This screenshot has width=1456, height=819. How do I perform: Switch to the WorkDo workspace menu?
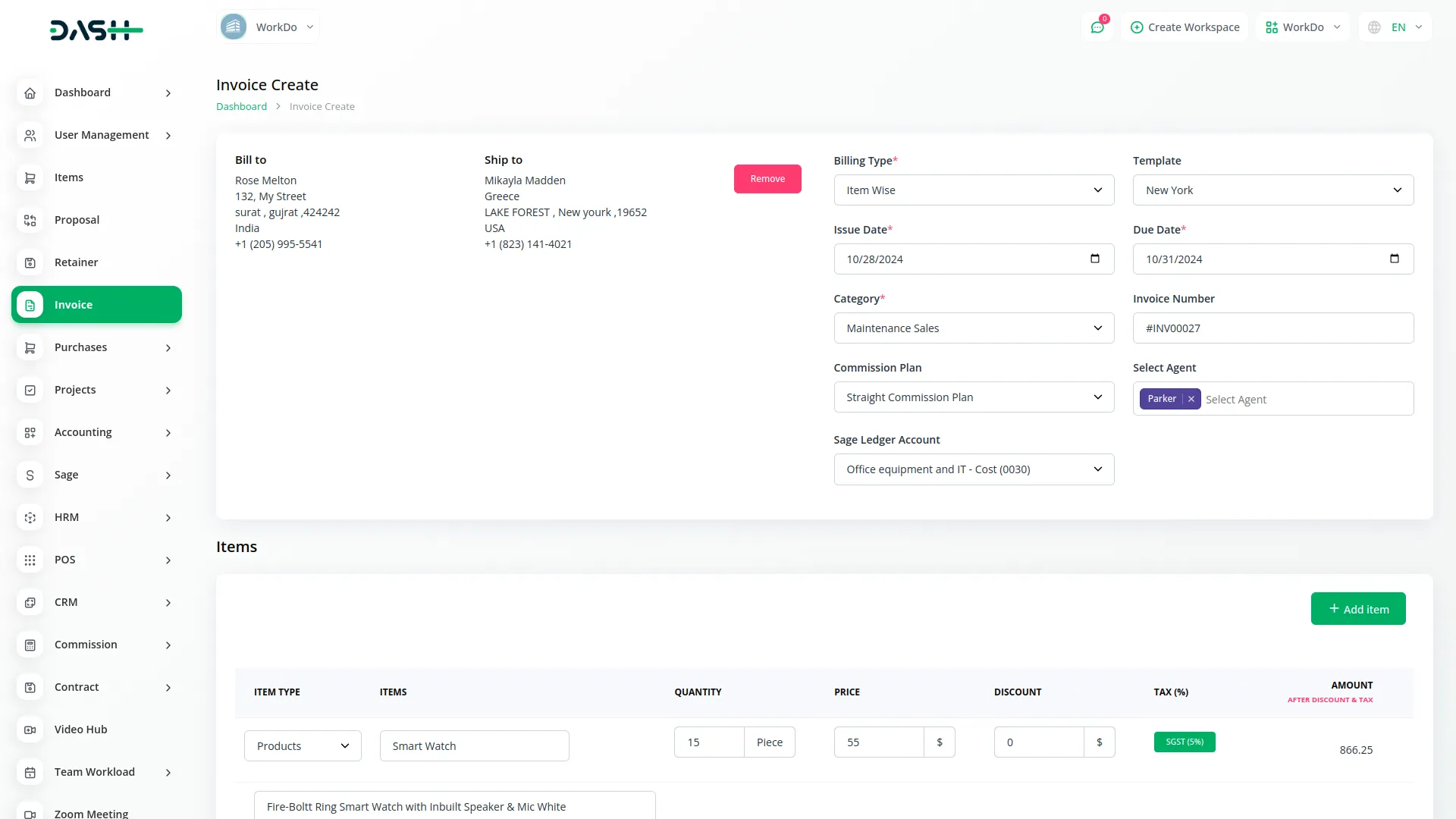(x=1301, y=27)
